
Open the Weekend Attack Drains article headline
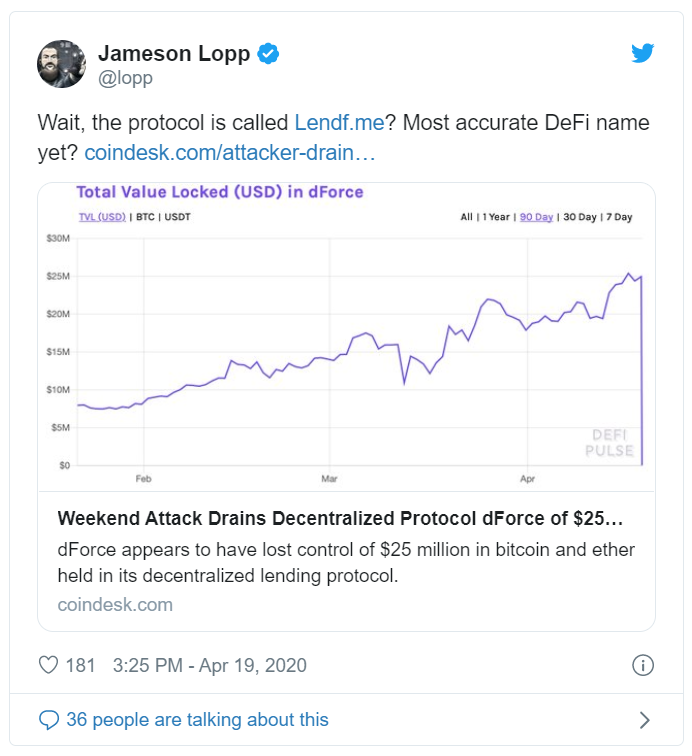pyautogui.click(x=340, y=519)
